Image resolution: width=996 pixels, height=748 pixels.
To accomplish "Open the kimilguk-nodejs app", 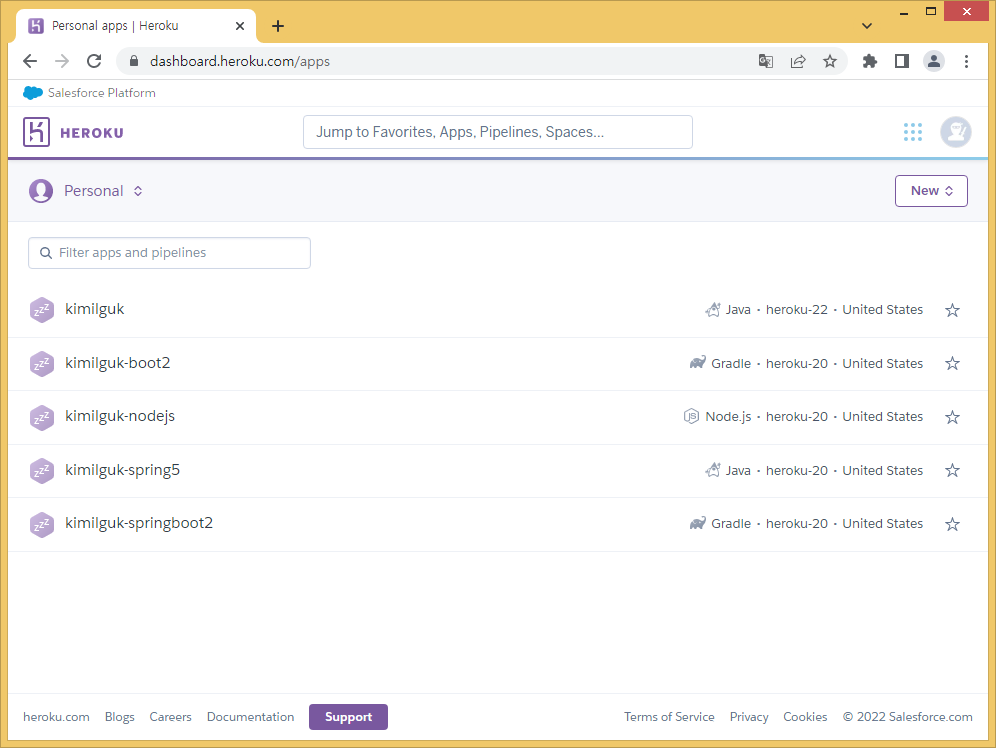I will [x=119, y=416].
